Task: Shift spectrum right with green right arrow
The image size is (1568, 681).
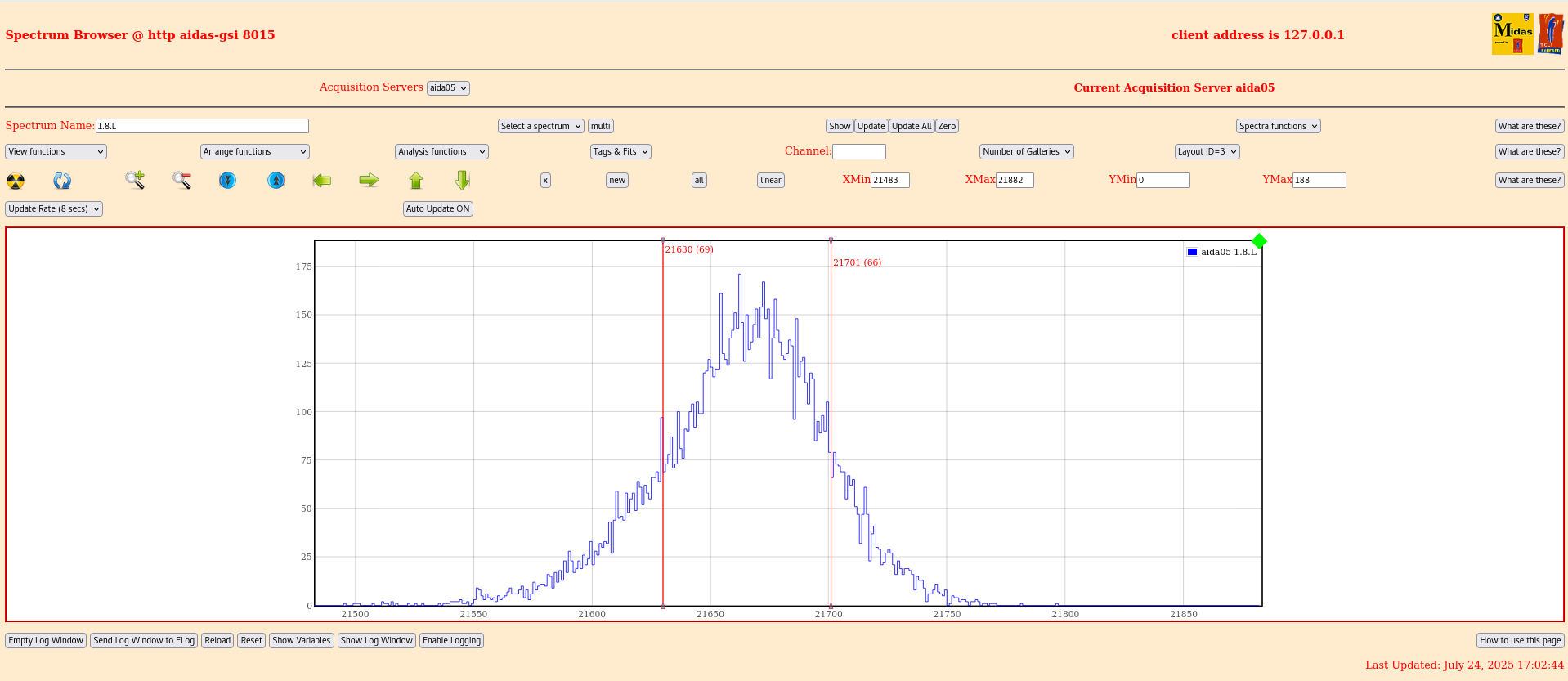Action: coord(369,180)
